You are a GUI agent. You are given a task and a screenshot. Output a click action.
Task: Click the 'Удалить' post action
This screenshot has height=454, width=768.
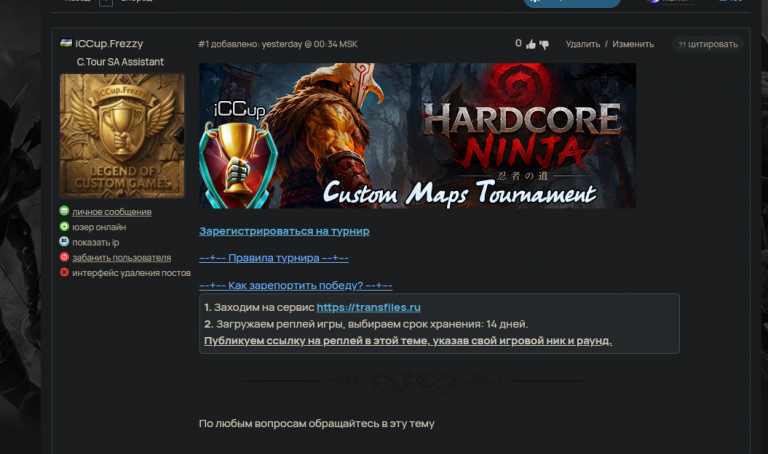point(583,44)
